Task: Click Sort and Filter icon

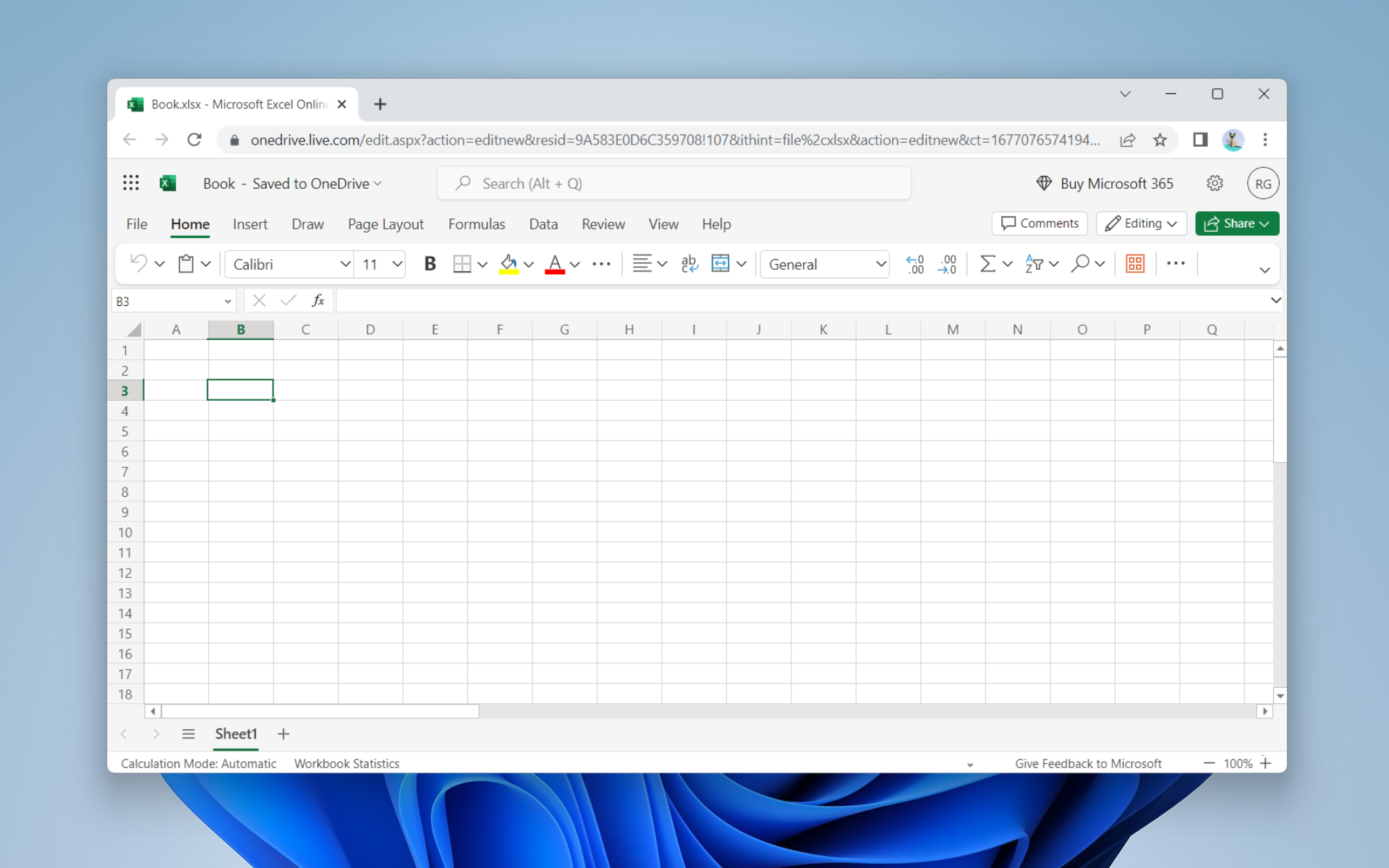Action: tap(1034, 264)
